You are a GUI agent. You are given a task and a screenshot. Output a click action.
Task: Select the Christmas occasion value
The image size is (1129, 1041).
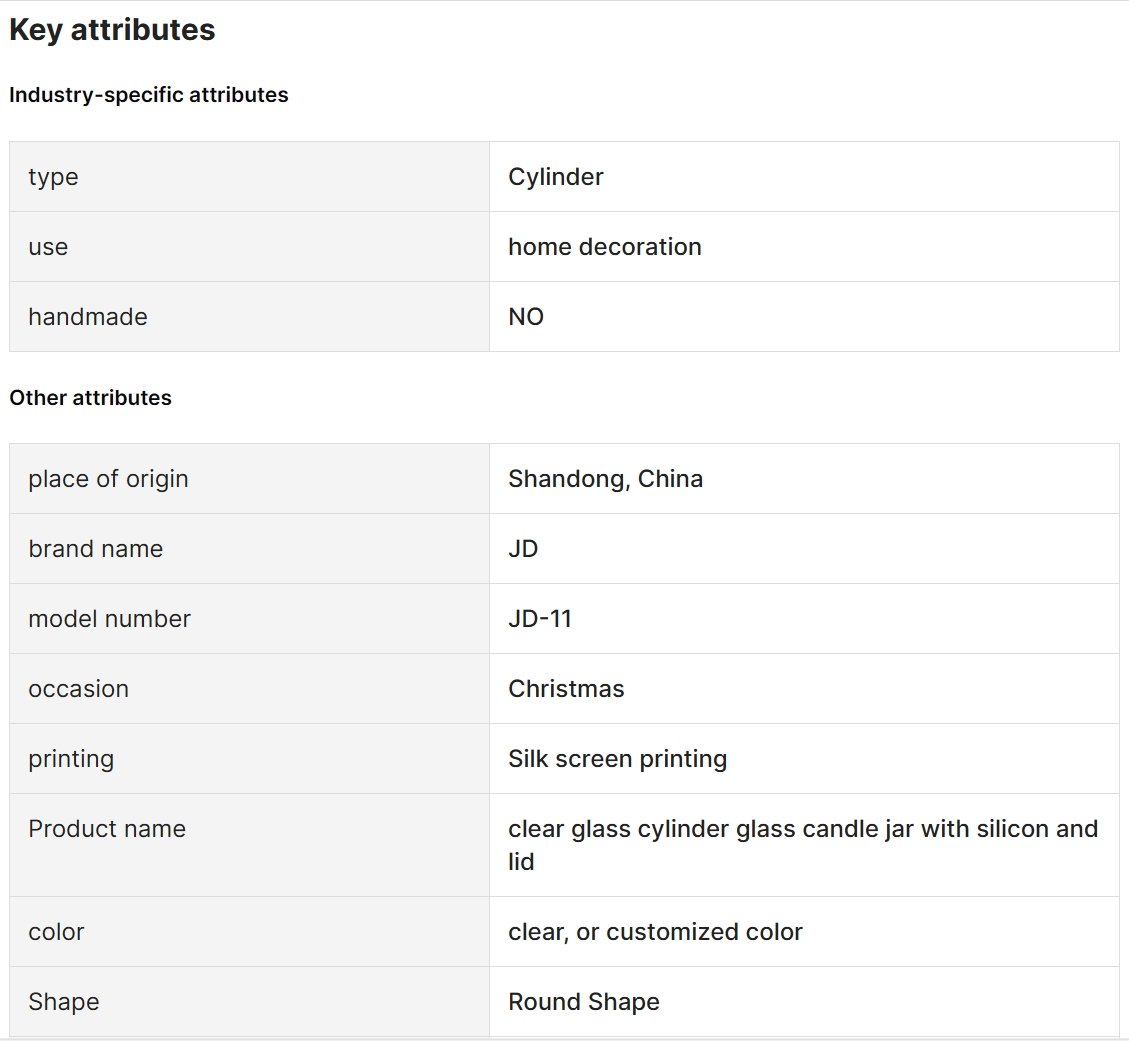click(x=566, y=689)
